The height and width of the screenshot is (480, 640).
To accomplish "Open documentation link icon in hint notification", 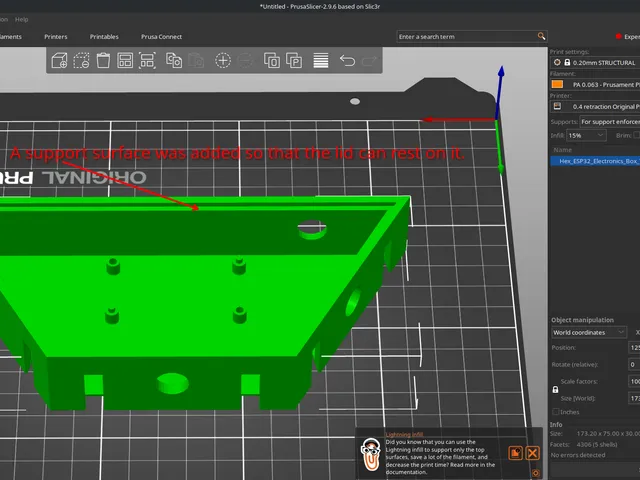I will tap(516, 453).
